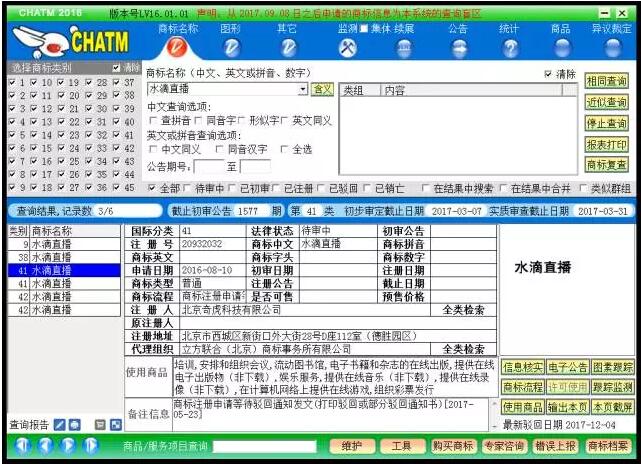641x465 pixels.
Task: Click 信息核实 button
Action: coord(523,367)
